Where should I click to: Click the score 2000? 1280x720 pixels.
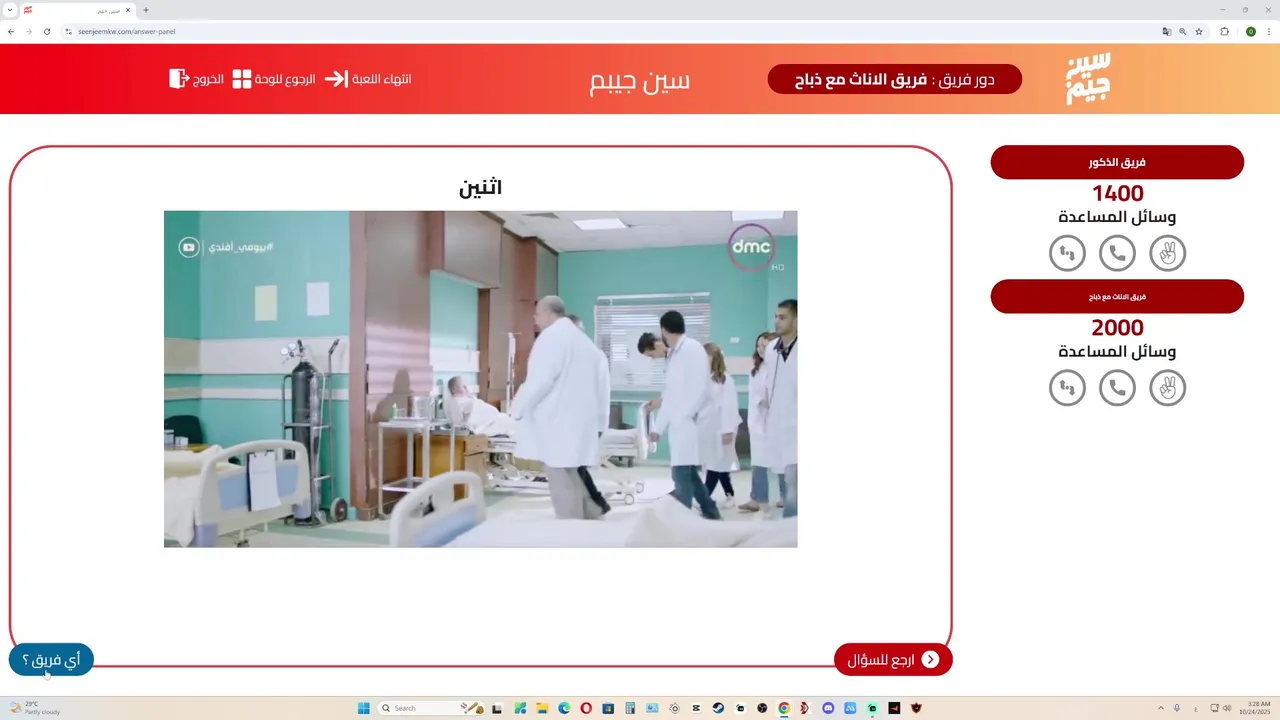(1117, 327)
